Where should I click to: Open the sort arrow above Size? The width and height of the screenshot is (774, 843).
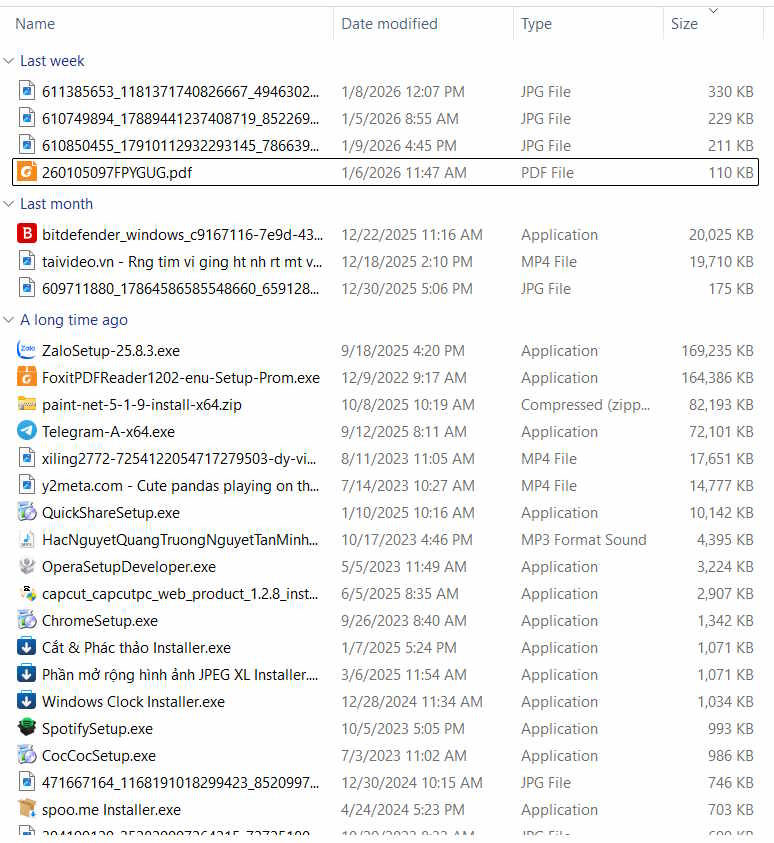click(713, 11)
